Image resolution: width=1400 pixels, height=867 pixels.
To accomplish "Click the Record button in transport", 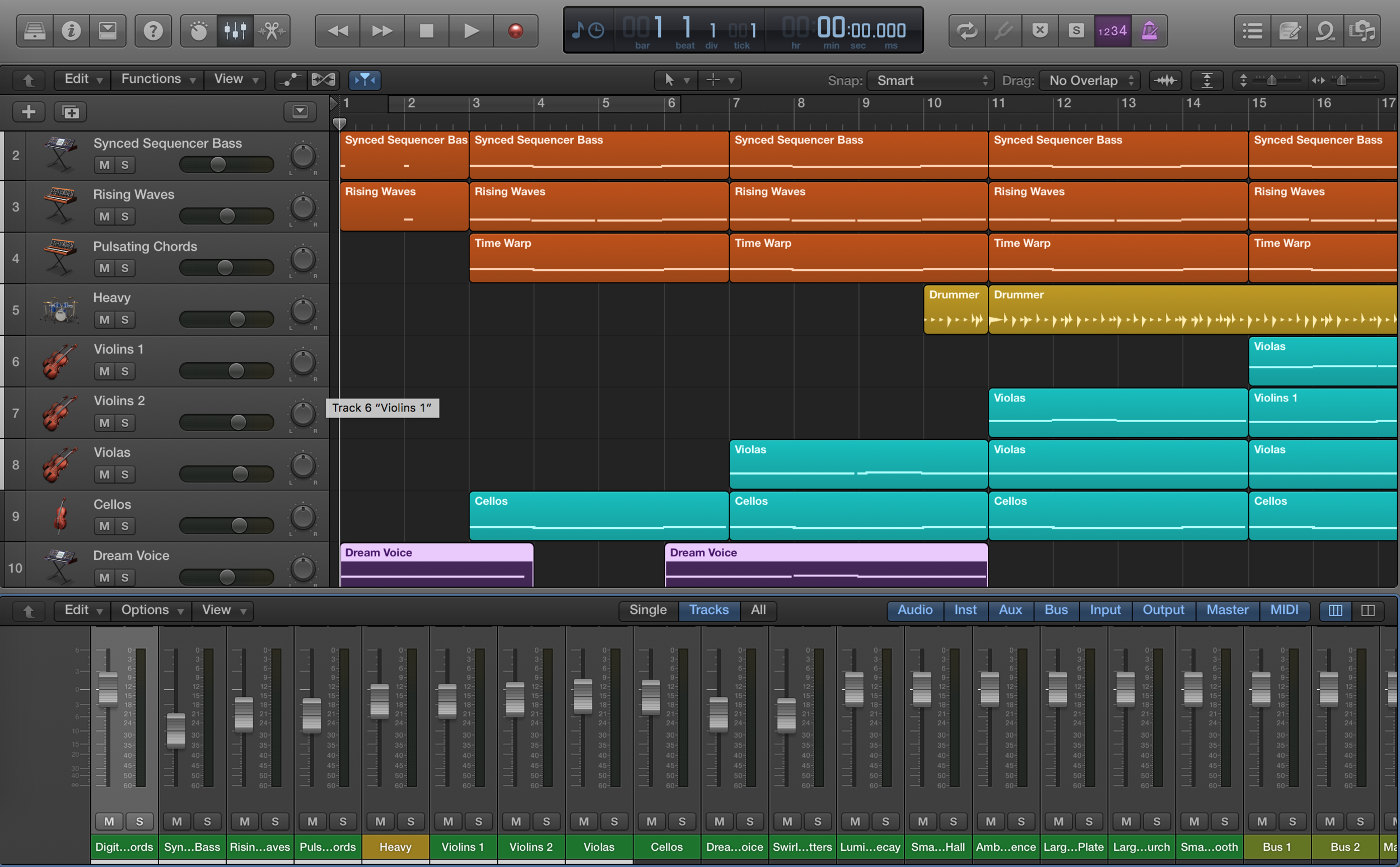I will pos(515,31).
